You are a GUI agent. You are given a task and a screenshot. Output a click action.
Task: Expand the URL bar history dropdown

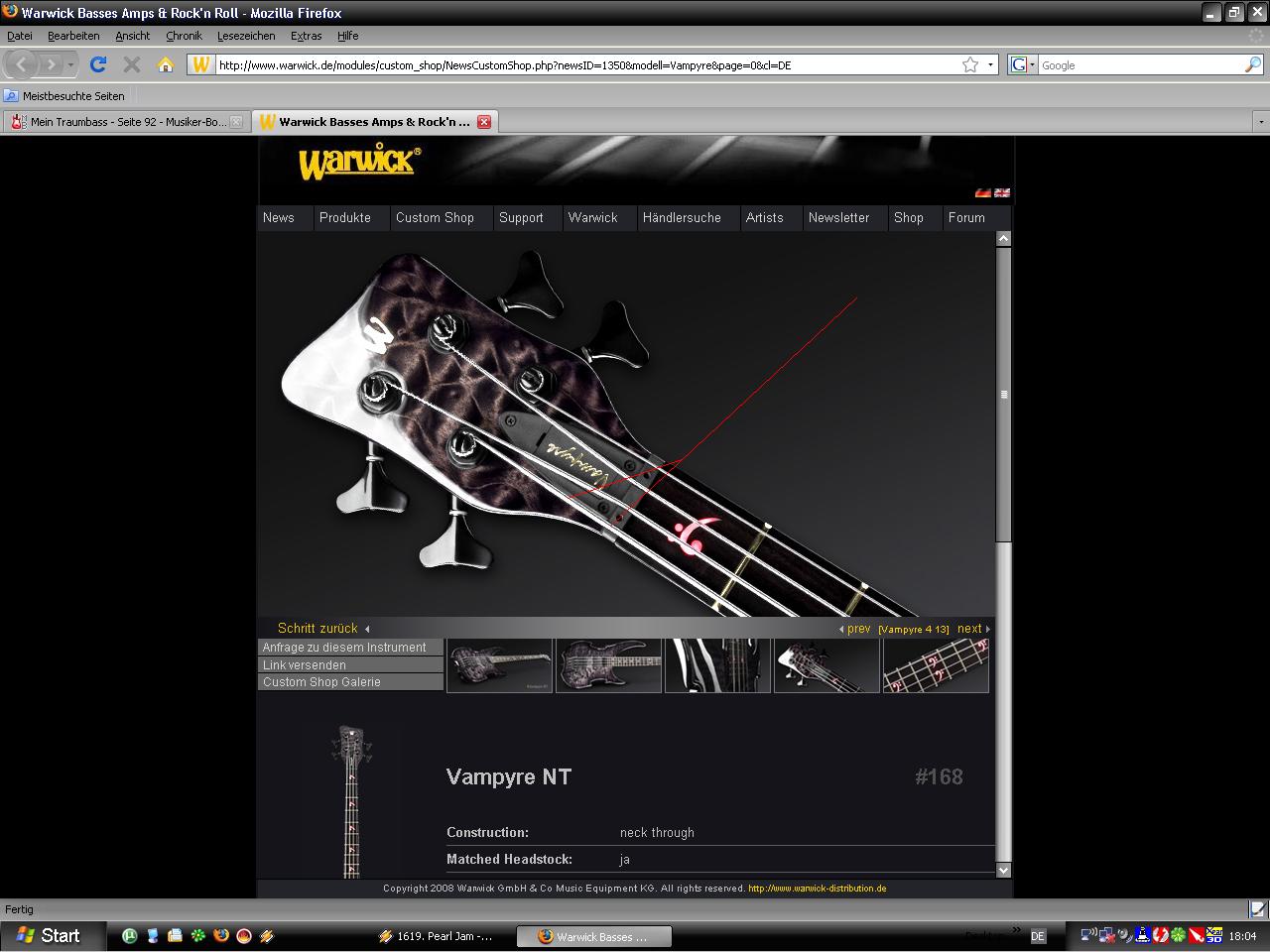pyautogui.click(x=990, y=64)
